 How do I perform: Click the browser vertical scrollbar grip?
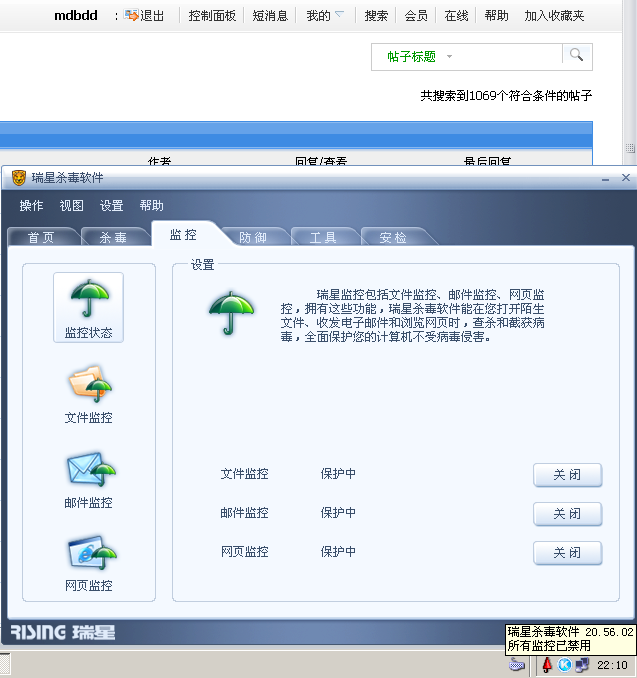(630, 148)
